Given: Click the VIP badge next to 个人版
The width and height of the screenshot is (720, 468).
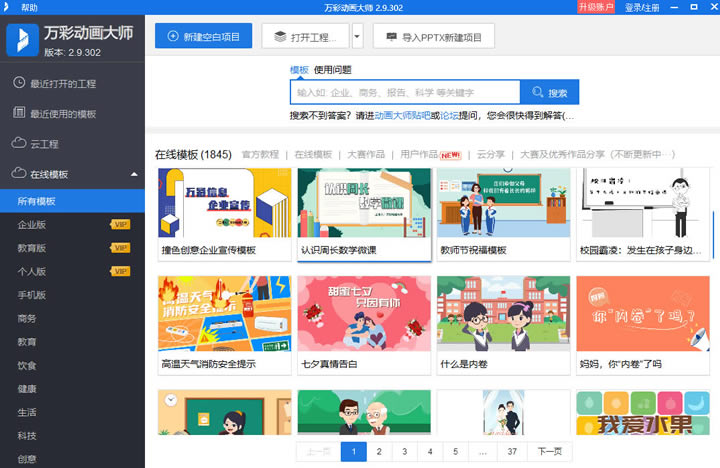Looking at the screenshot, I should [120, 271].
